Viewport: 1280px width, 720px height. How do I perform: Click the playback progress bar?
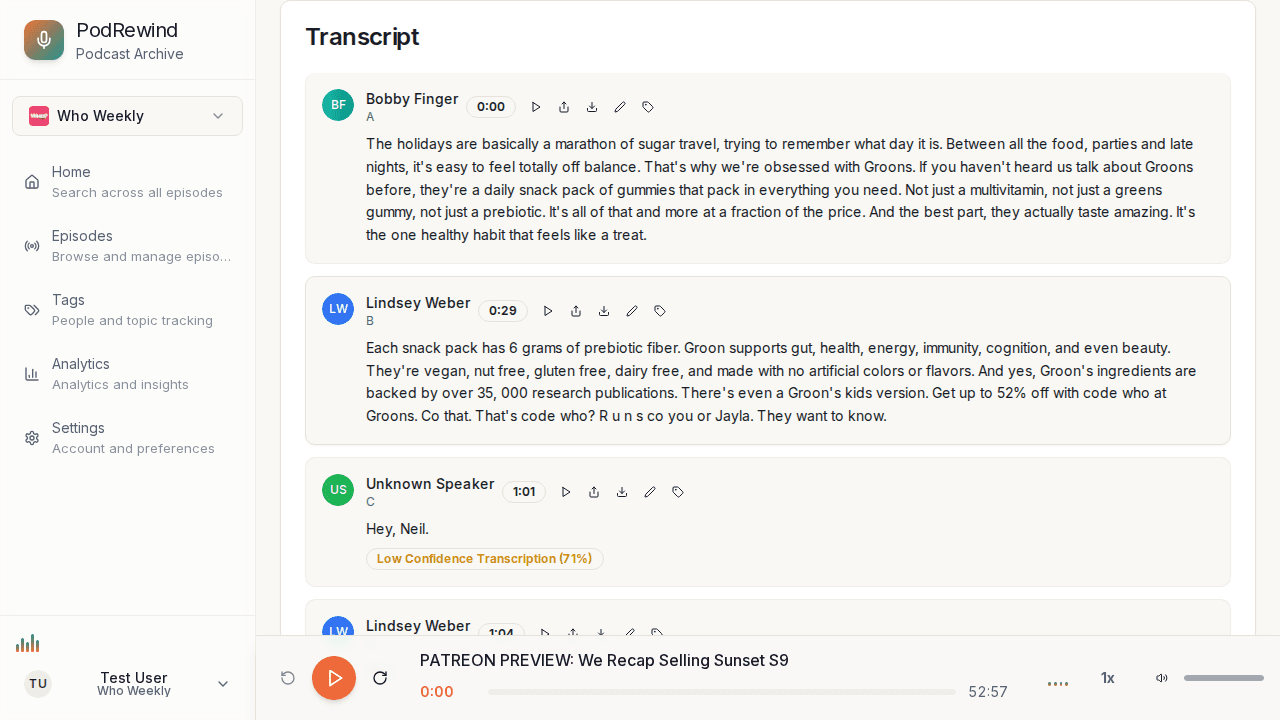tap(722, 692)
